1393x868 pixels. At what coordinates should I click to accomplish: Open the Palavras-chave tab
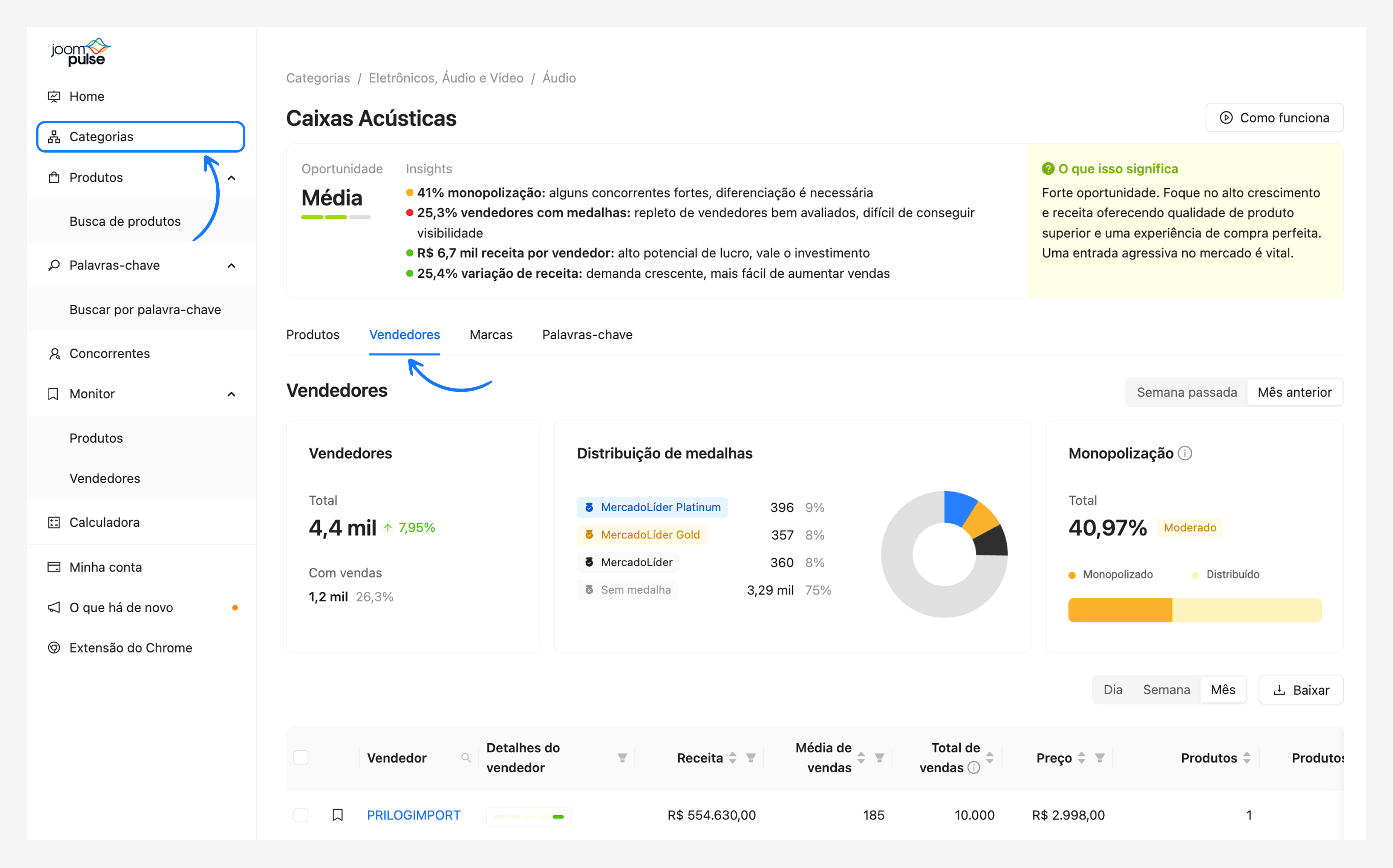[x=587, y=335]
